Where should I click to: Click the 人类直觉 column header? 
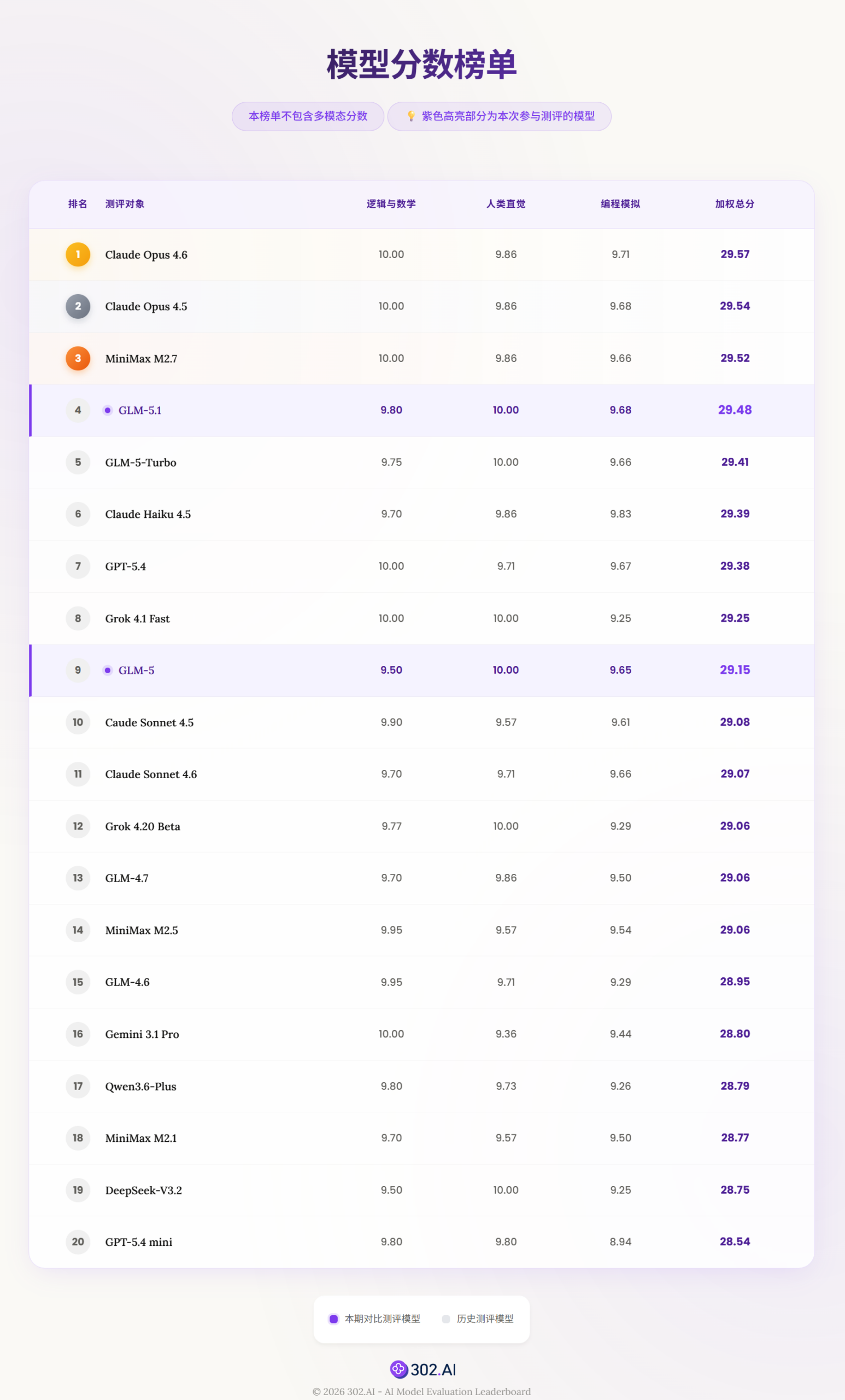tap(506, 204)
